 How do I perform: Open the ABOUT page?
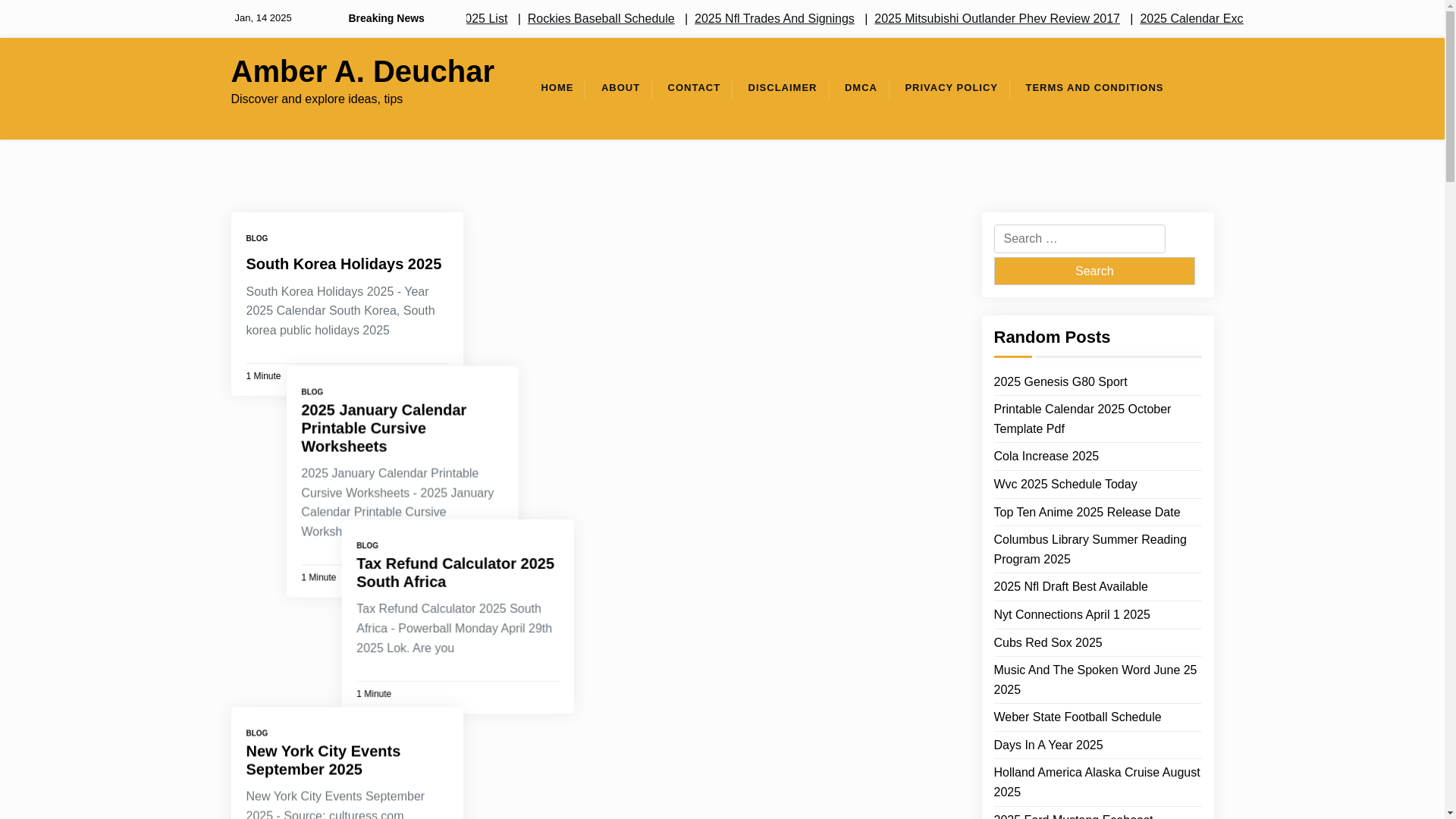(620, 88)
